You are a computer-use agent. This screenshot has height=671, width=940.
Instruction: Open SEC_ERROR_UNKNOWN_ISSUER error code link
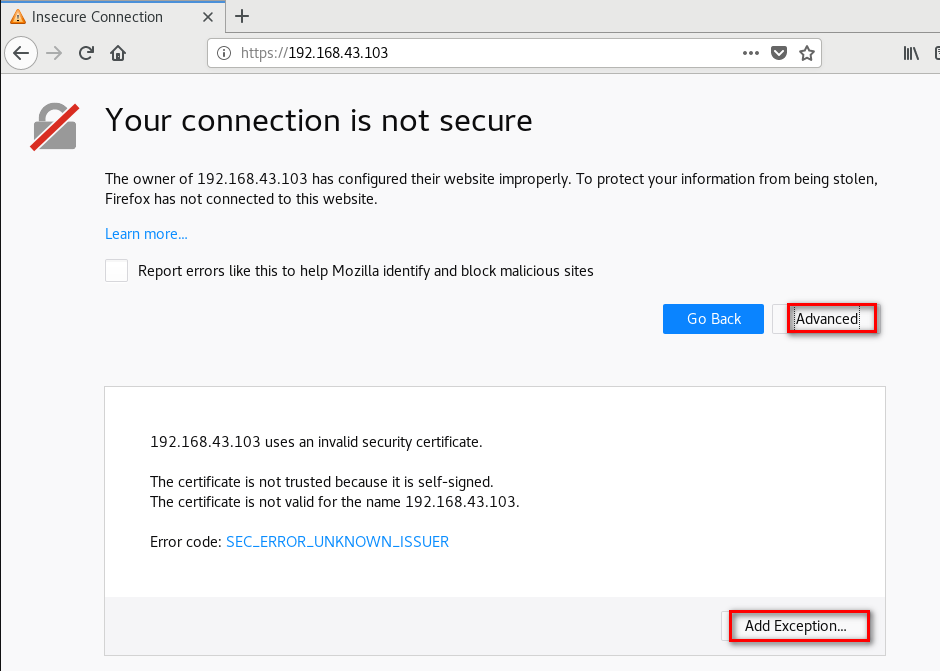338,542
